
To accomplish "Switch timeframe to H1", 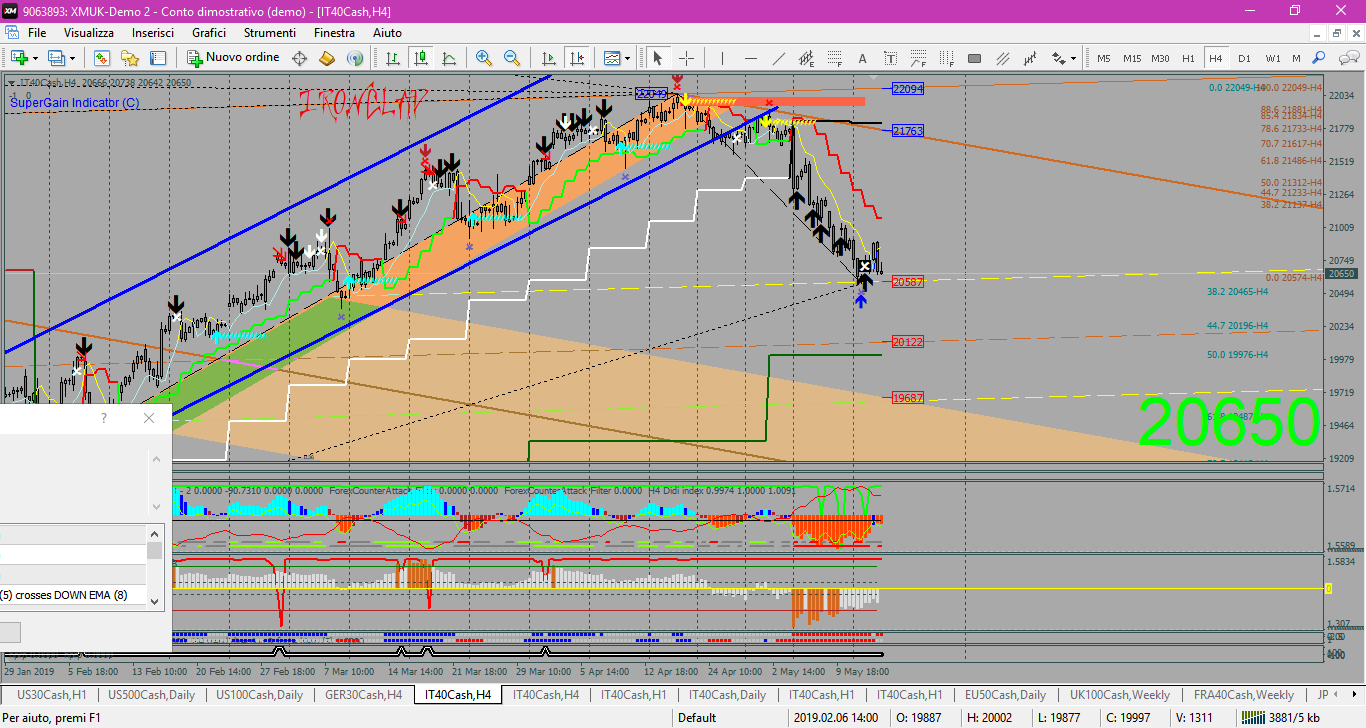I will pos(1188,58).
